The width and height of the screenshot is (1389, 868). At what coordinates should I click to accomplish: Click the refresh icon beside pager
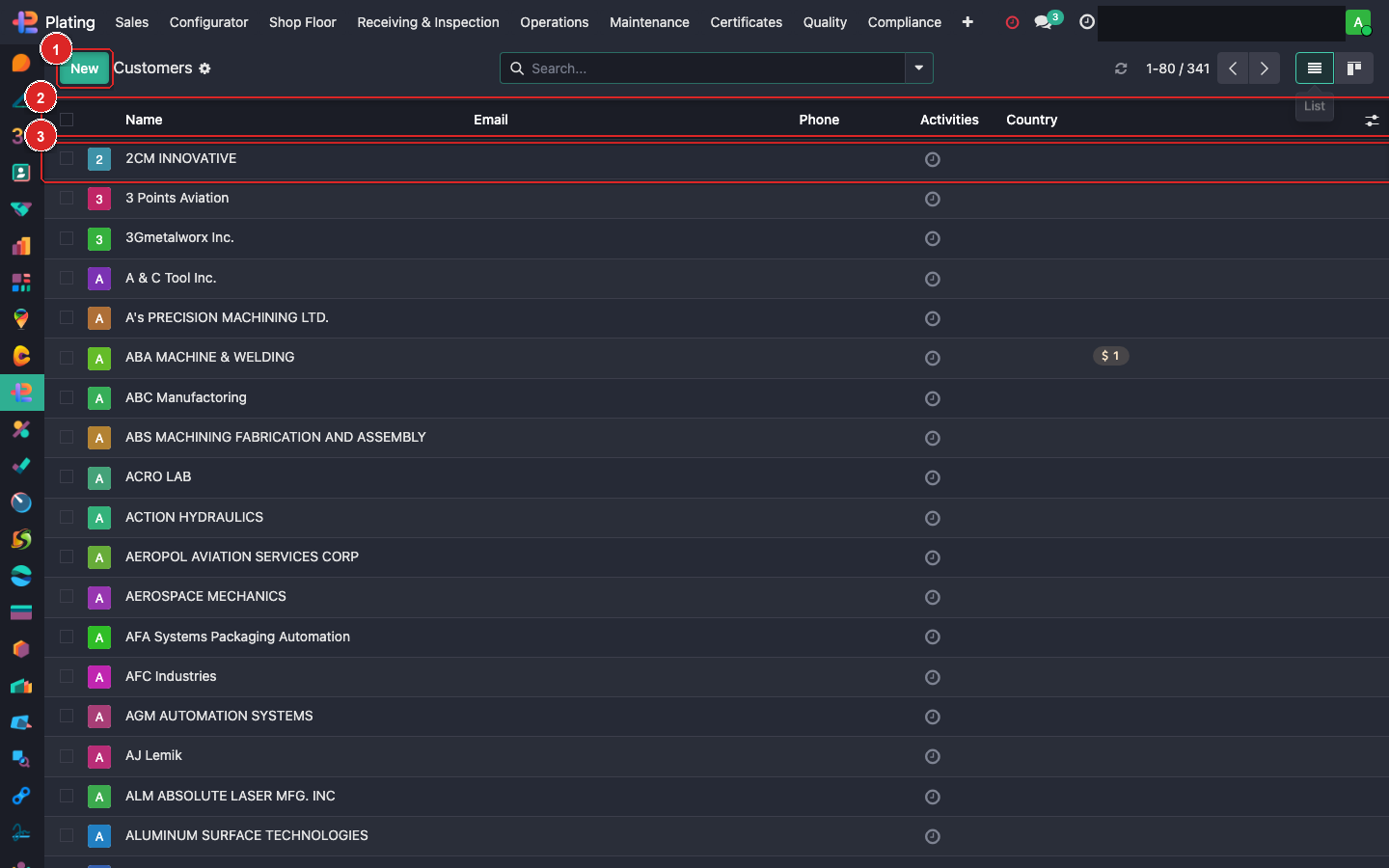(1121, 68)
